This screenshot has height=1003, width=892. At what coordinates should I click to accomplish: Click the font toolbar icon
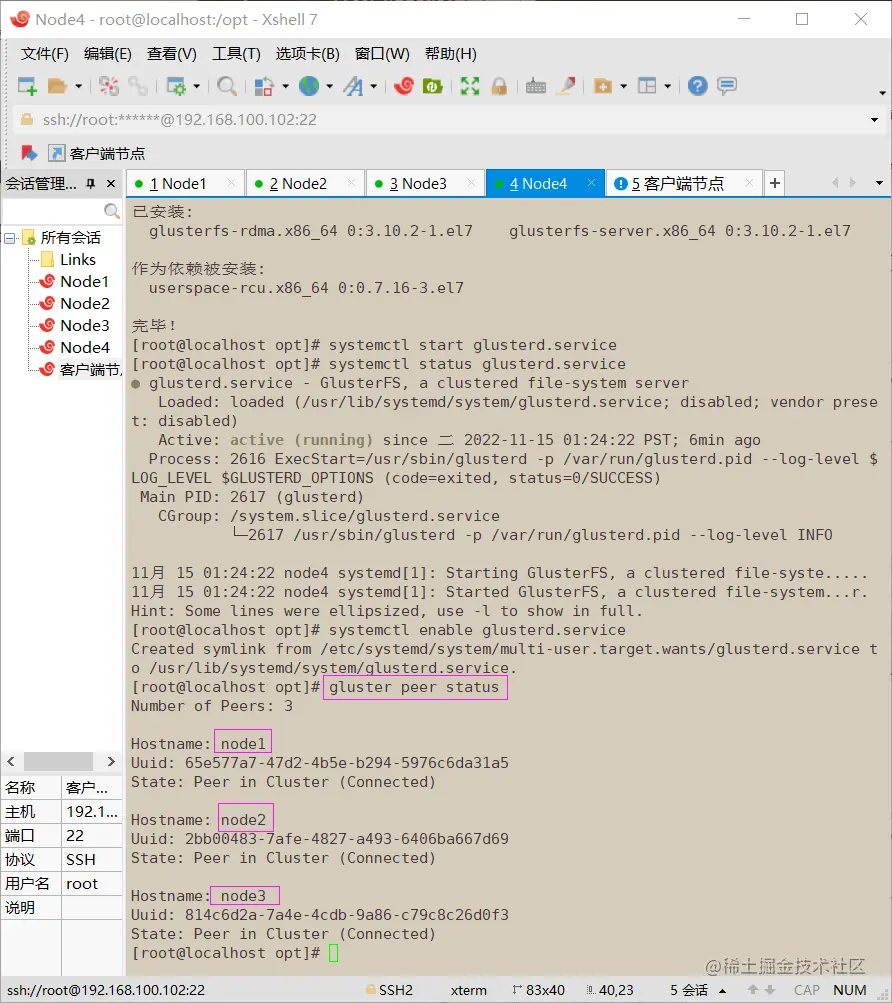point(353,86)
